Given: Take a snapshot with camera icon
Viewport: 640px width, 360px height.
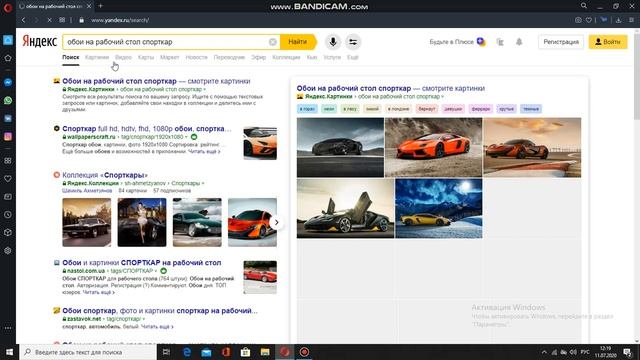Looking at the screenshot, I should [x=578, y=20].
